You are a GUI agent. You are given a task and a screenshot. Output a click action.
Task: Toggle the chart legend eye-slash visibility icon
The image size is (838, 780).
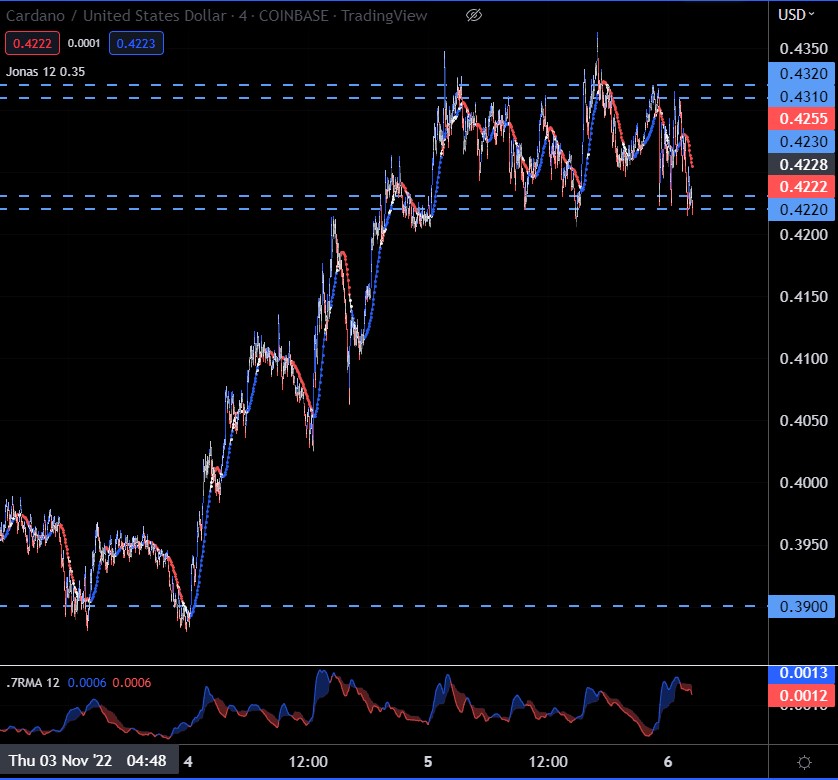point(474,16)
